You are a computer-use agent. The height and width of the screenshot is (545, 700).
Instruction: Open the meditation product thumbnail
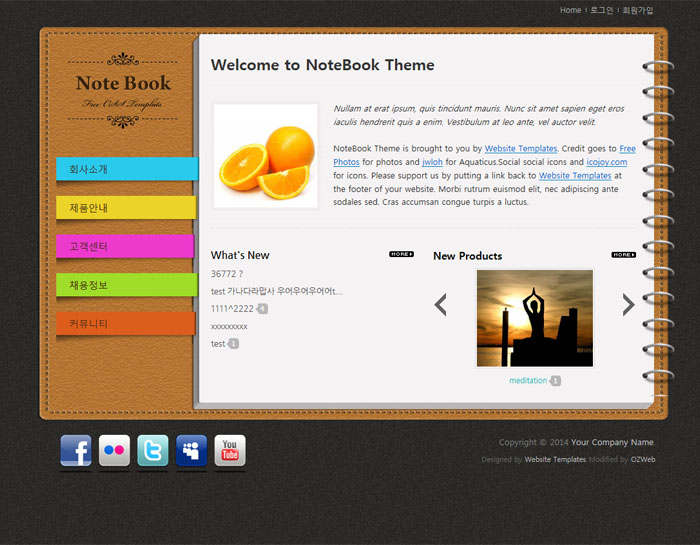[534, 318]
